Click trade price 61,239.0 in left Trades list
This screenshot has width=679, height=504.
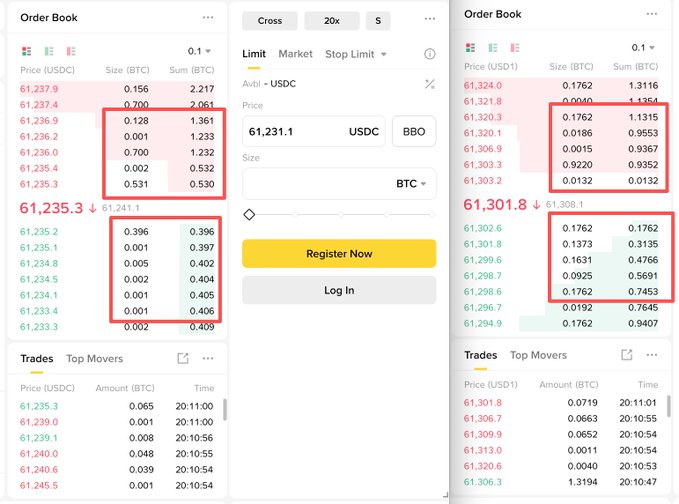click(x=39, y=422)
